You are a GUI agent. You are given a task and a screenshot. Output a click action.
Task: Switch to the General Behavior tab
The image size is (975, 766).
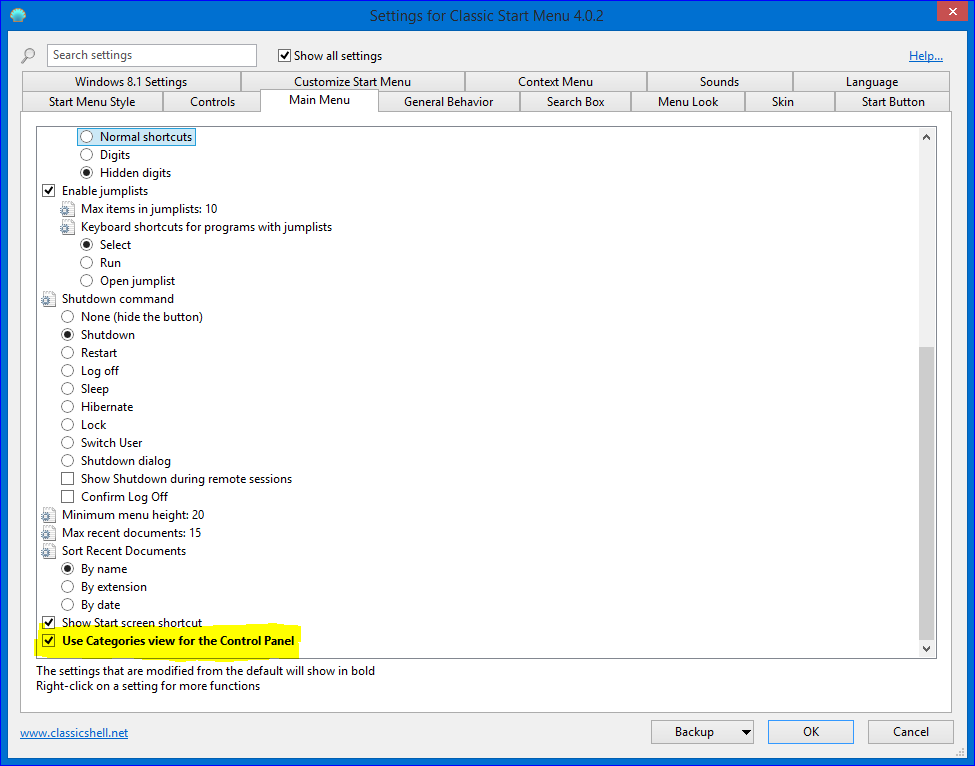pyautogui.click(x=448, y=102)
